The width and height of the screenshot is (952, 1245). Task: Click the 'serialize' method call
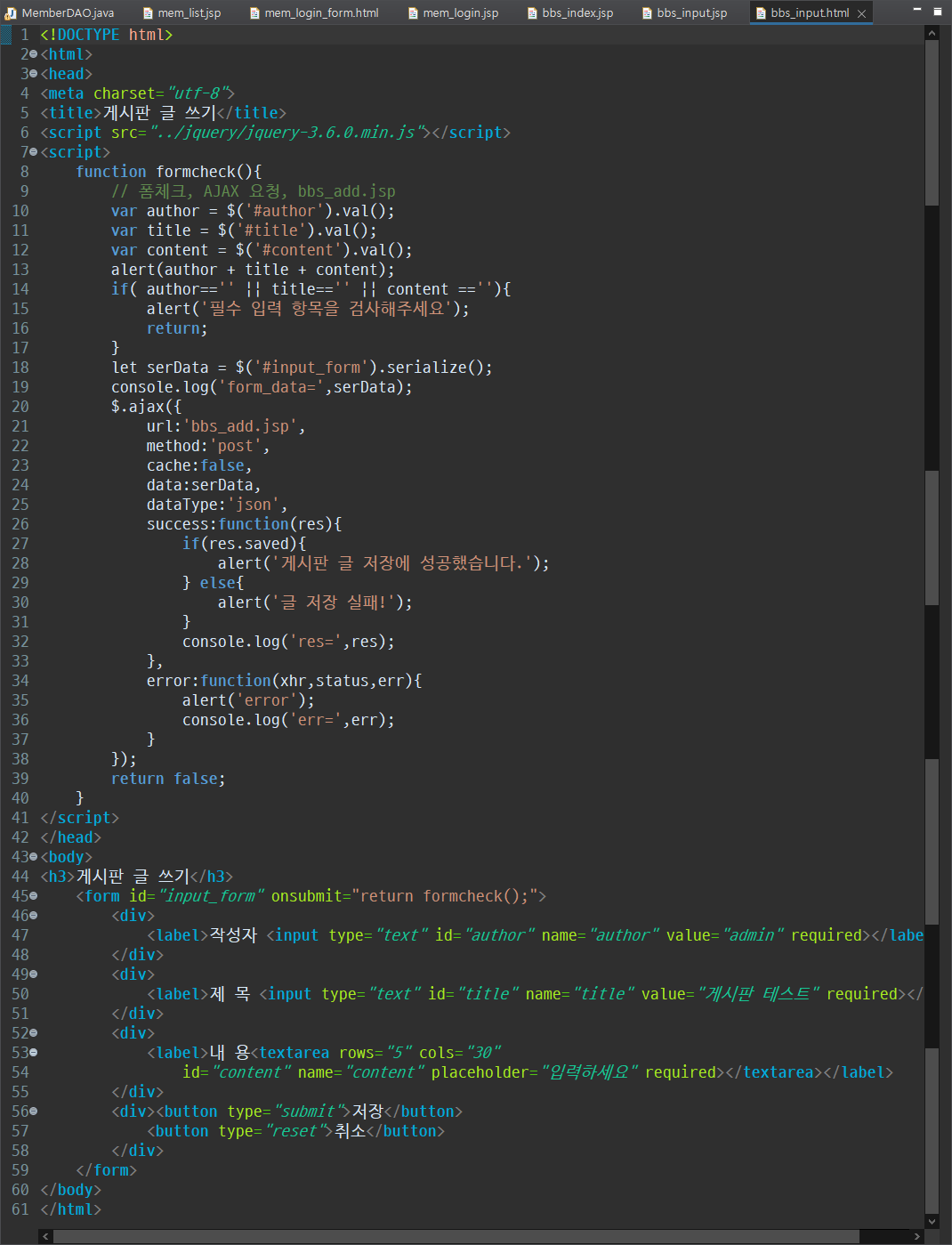point(426,368)
